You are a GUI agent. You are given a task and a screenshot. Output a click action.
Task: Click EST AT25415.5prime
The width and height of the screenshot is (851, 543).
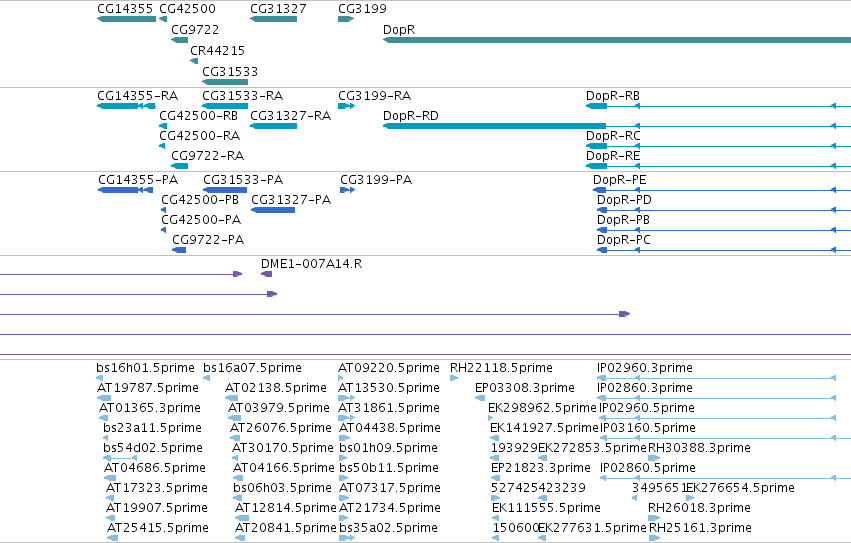pyautogui.click(x=158, y=528)
